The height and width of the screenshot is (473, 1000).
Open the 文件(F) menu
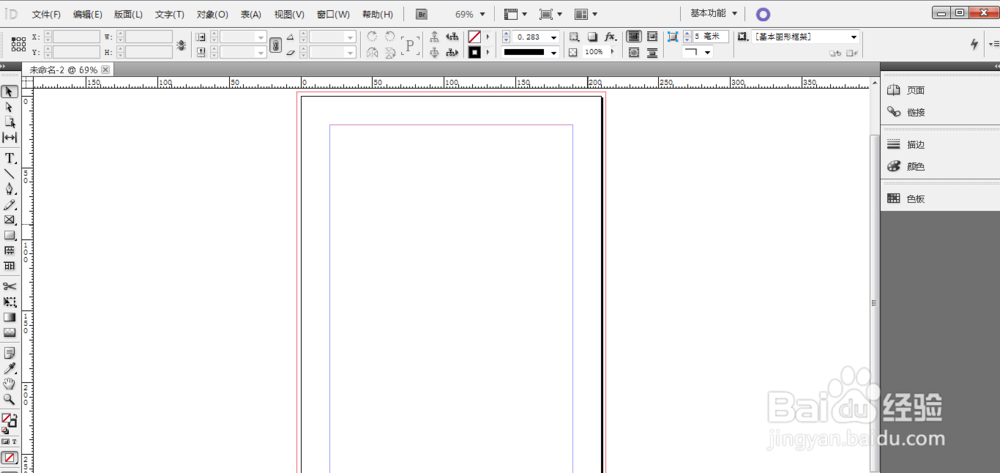[47, 14]
